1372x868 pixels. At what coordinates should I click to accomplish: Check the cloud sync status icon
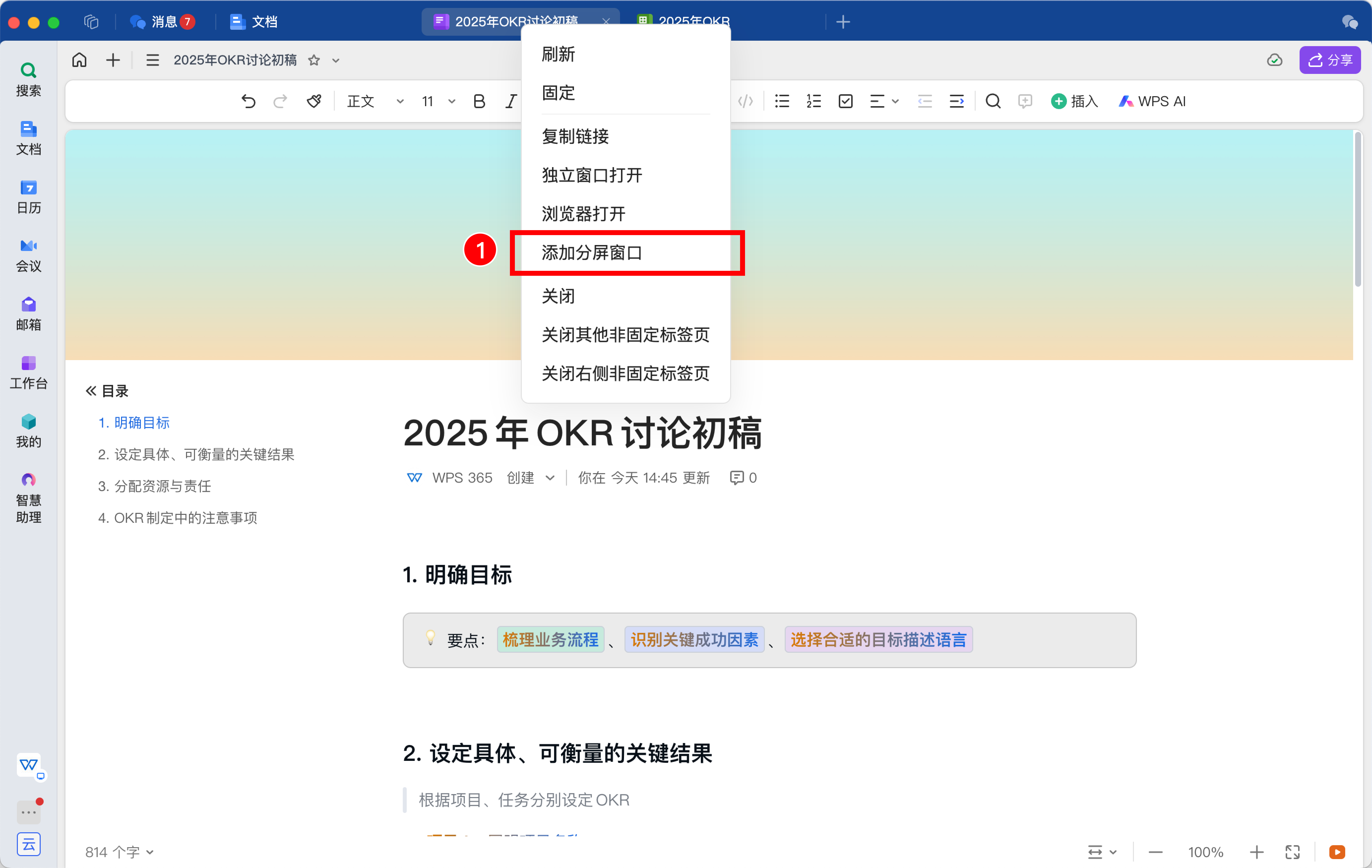pyautogui.click(x=1275, y=60)
